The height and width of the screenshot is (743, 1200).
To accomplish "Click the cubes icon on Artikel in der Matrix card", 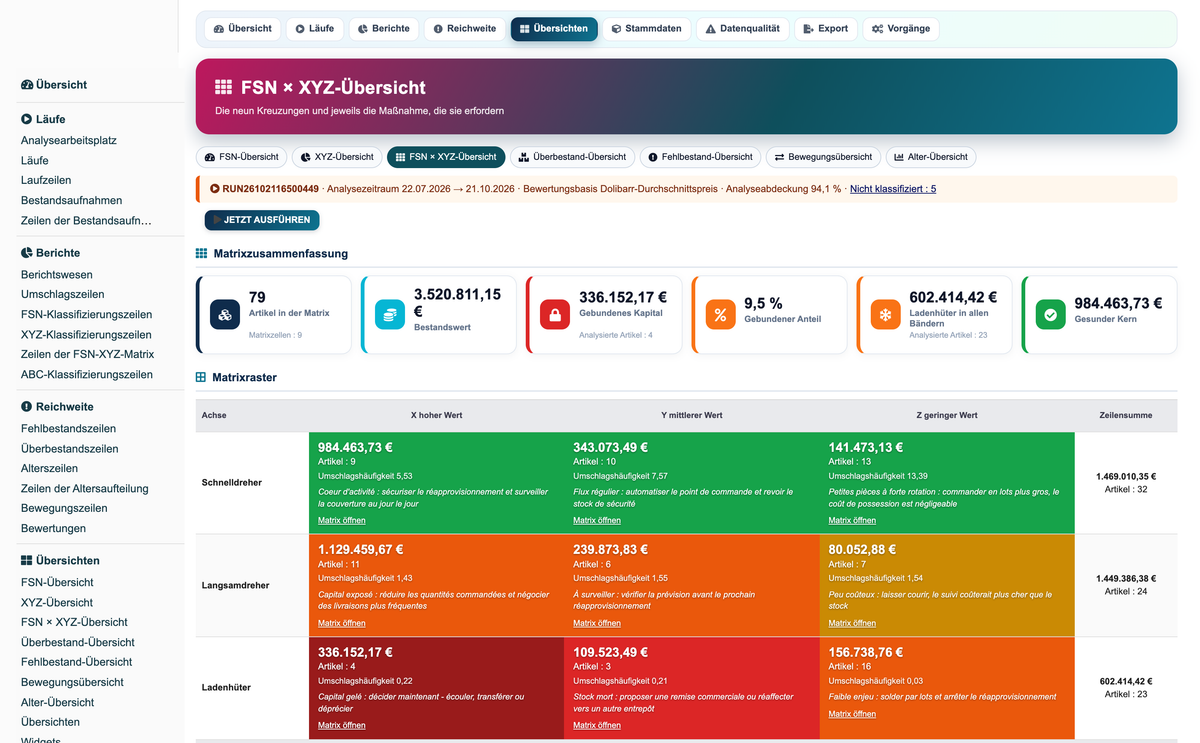I will pyautogui.click(x=225, y=315).
